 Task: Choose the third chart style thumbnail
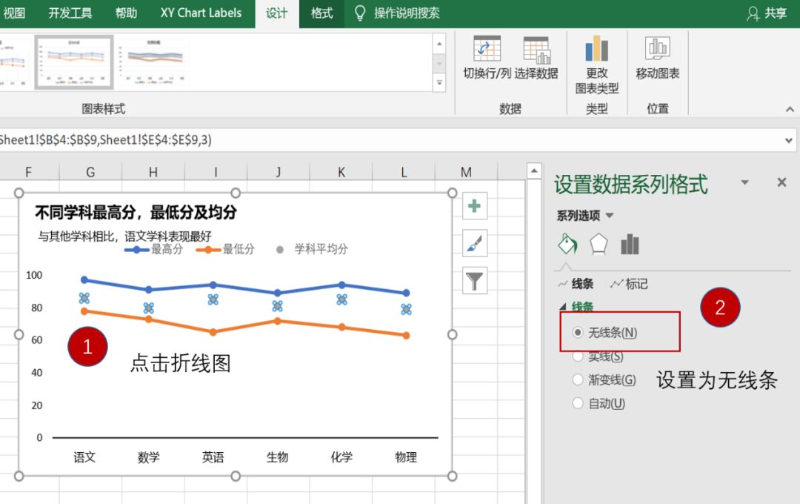coord(153,62)
